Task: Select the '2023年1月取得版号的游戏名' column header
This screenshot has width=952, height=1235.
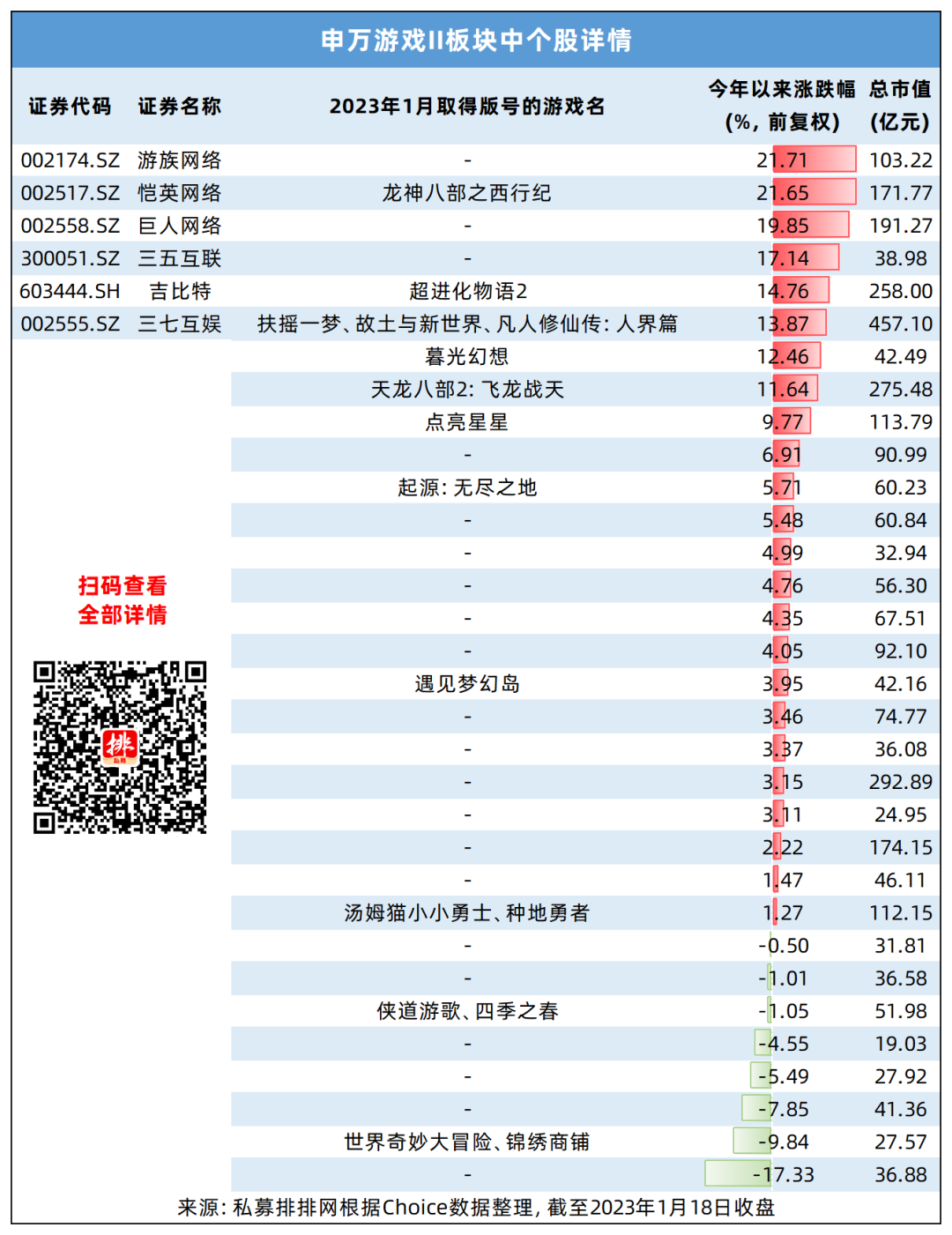Action: click(467, 107)
